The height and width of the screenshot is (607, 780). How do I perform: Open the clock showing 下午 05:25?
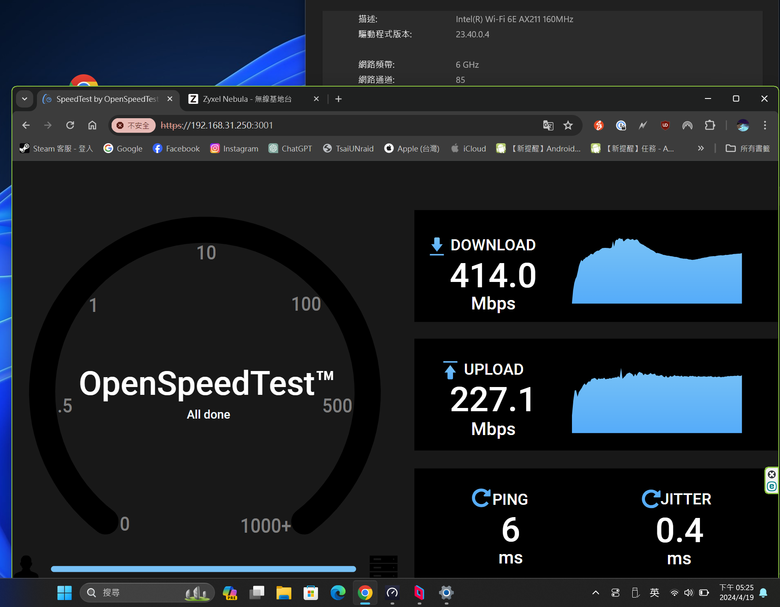736,593
